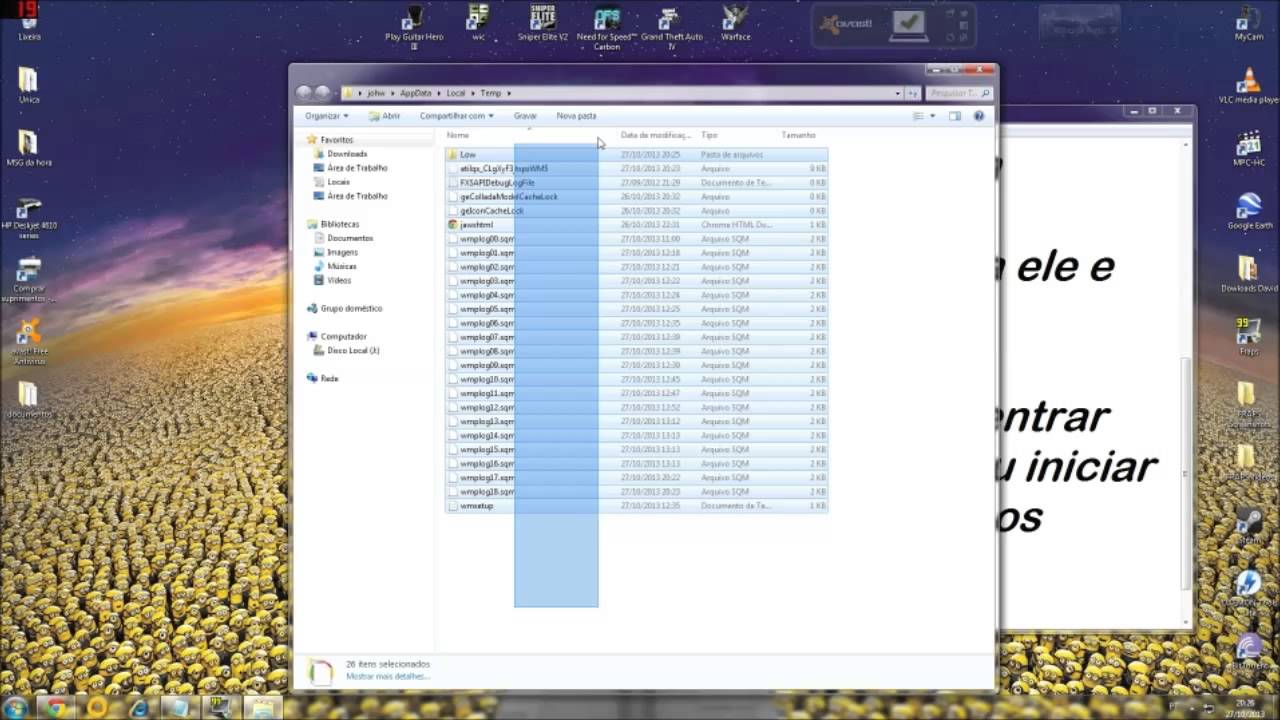Open Músicas library

click(342, 266)
